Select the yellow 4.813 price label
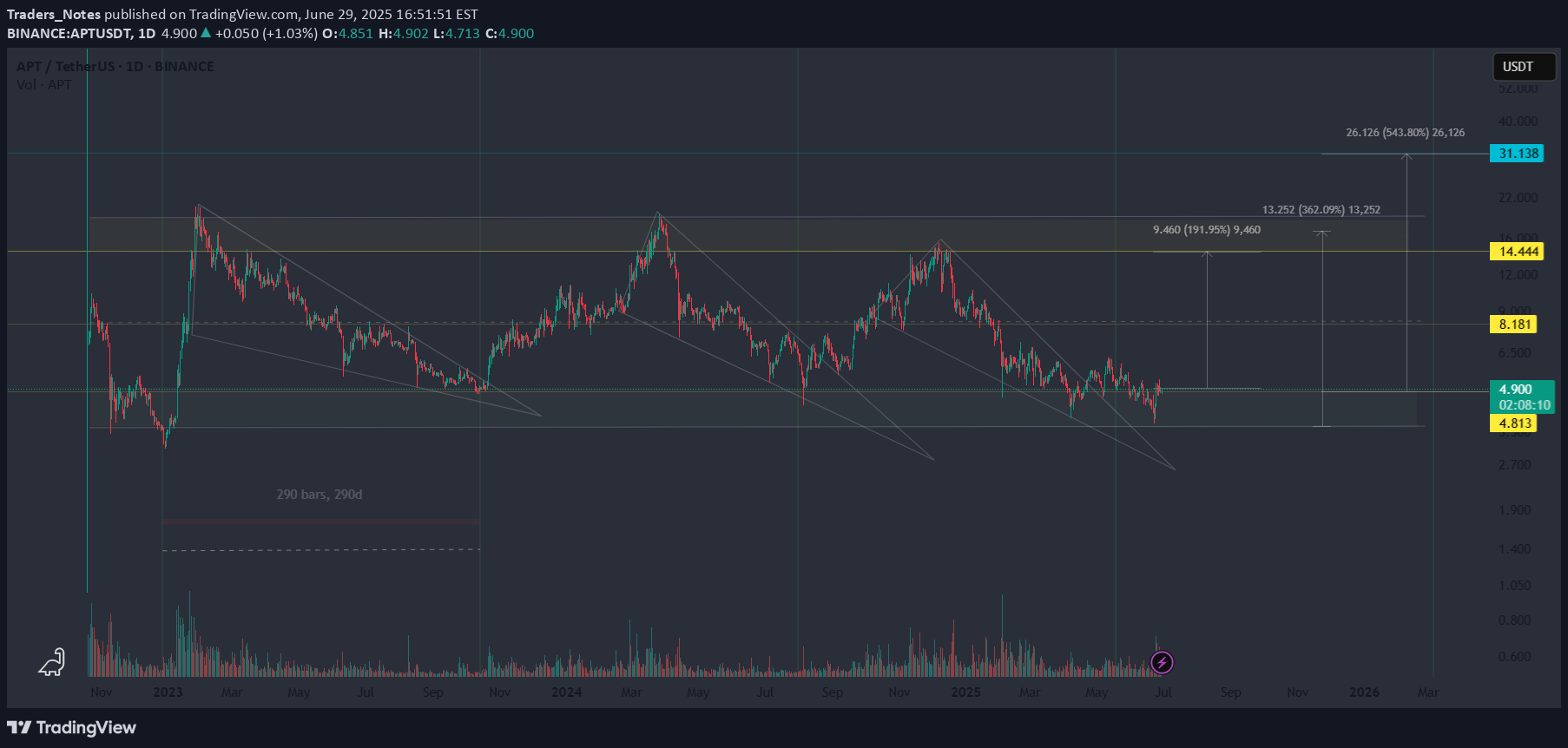 point(1513,423)
